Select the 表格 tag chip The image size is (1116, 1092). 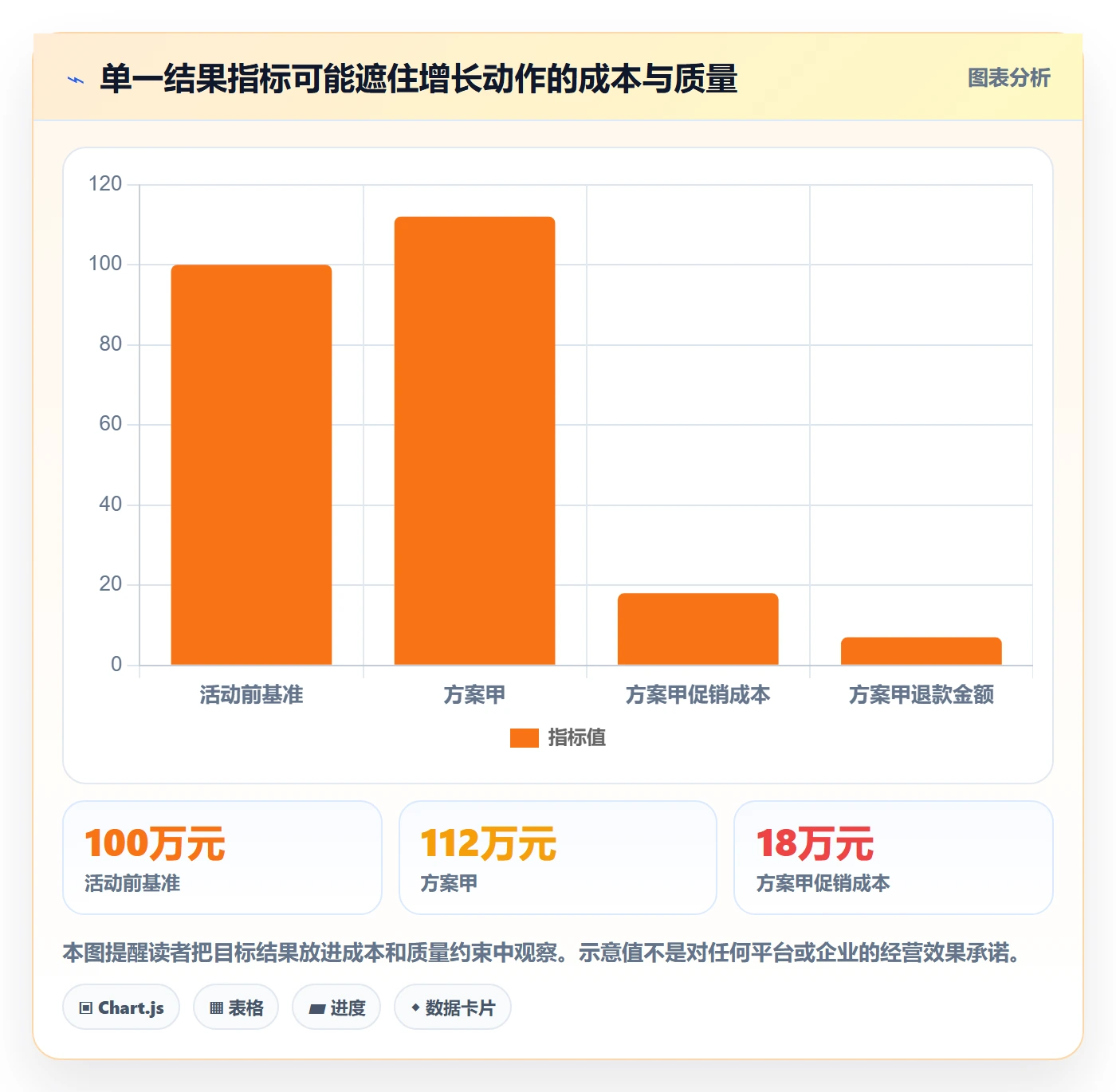(236, 1008)
